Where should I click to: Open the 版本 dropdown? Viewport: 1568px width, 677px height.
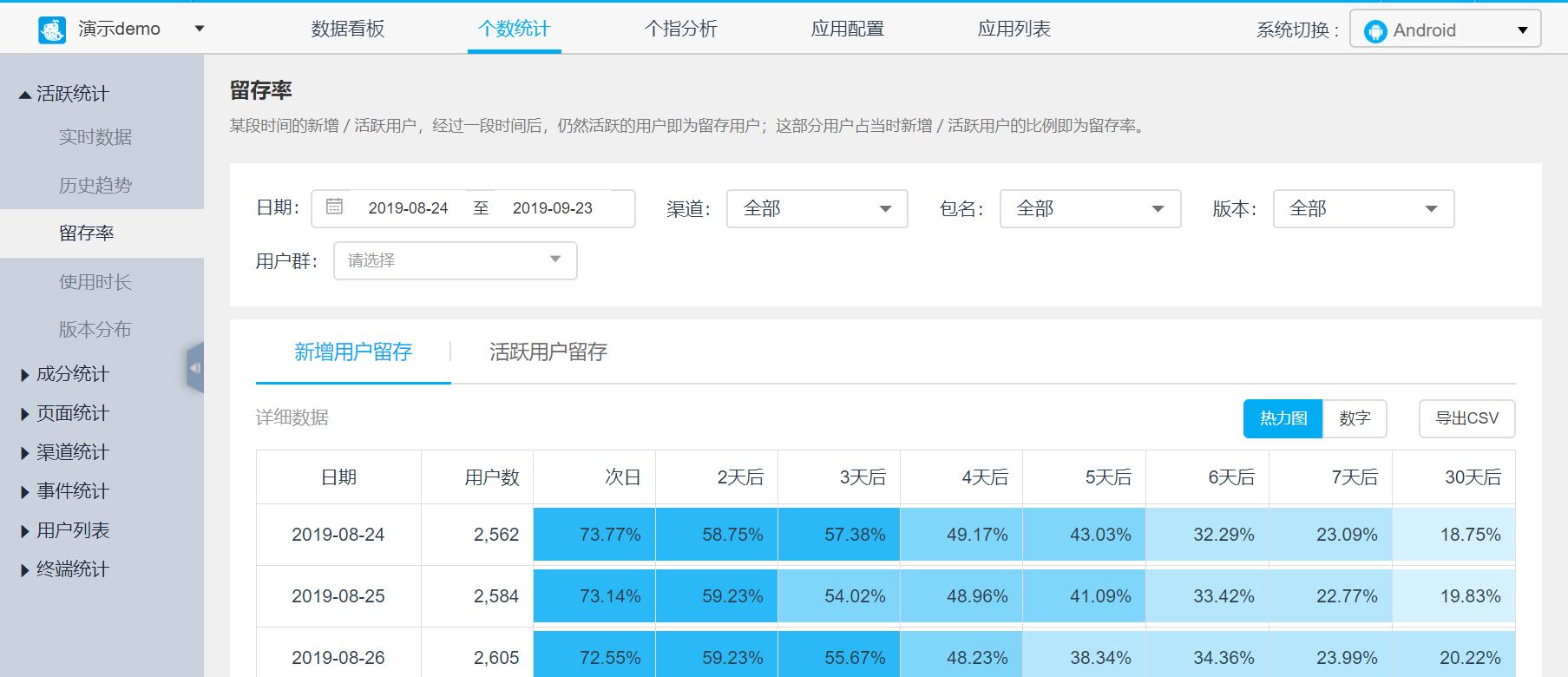(1363, 209)
